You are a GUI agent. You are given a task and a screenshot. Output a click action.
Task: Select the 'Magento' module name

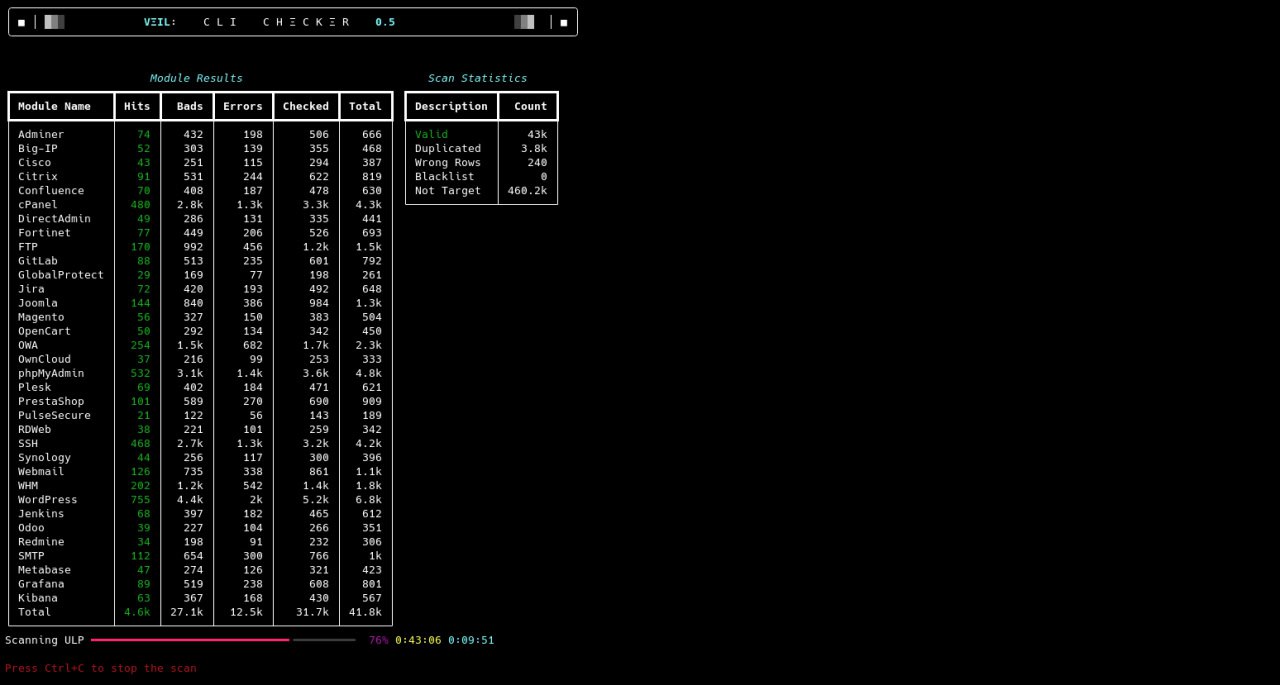pyautogui.click(x=41, y=316)
